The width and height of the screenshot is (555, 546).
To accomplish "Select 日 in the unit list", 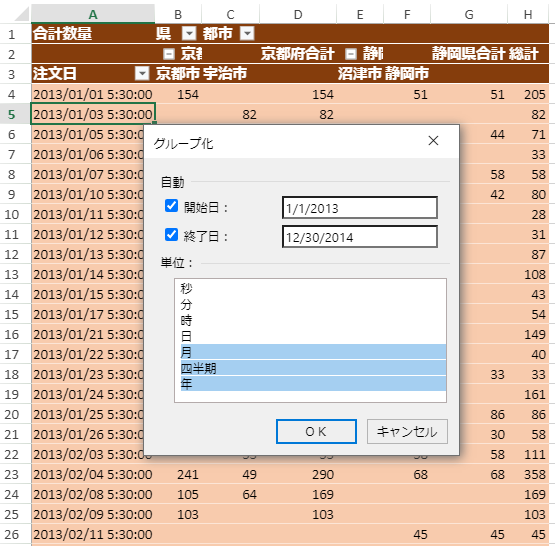I will pyautogui.click(x=313, y=336).
